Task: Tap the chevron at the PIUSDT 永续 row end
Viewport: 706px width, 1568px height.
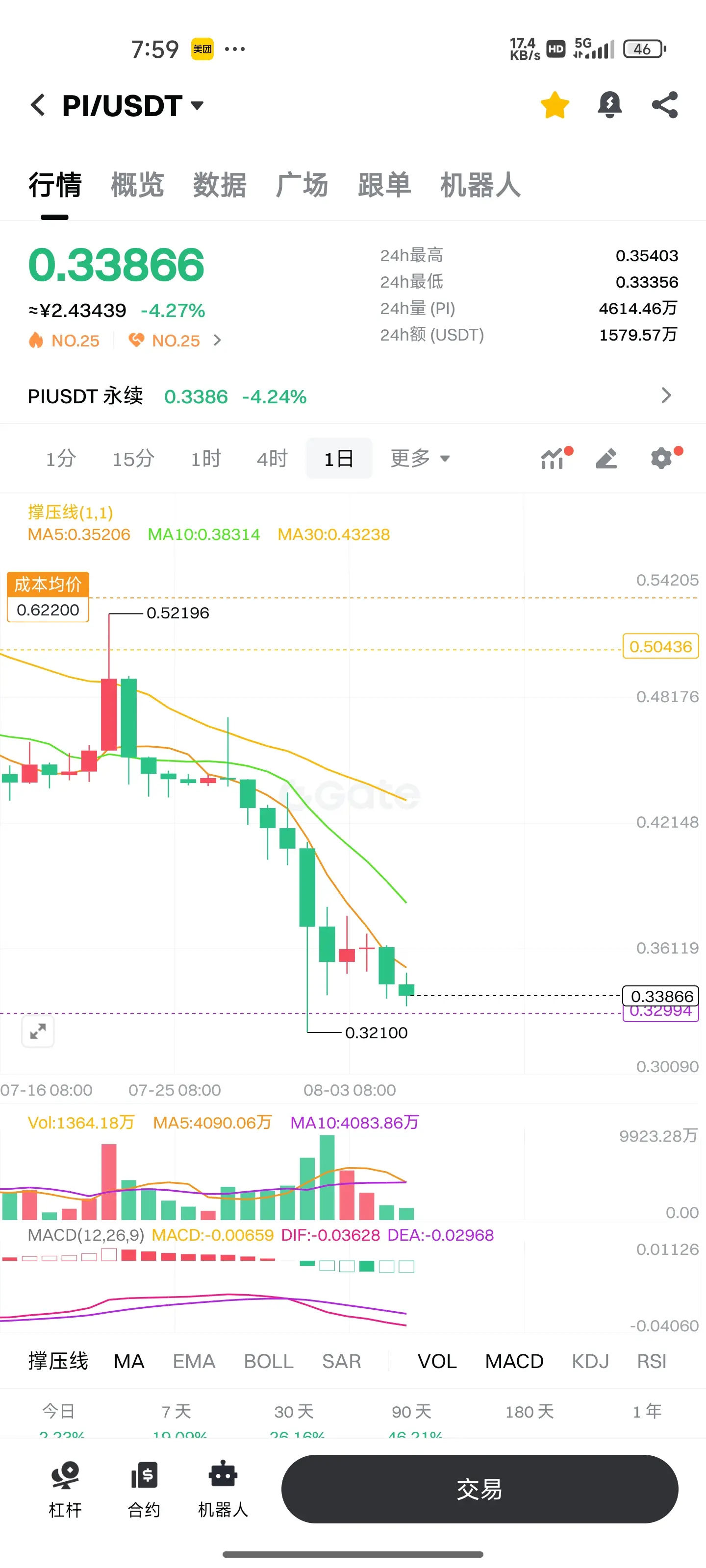Action: coord(666,396)
